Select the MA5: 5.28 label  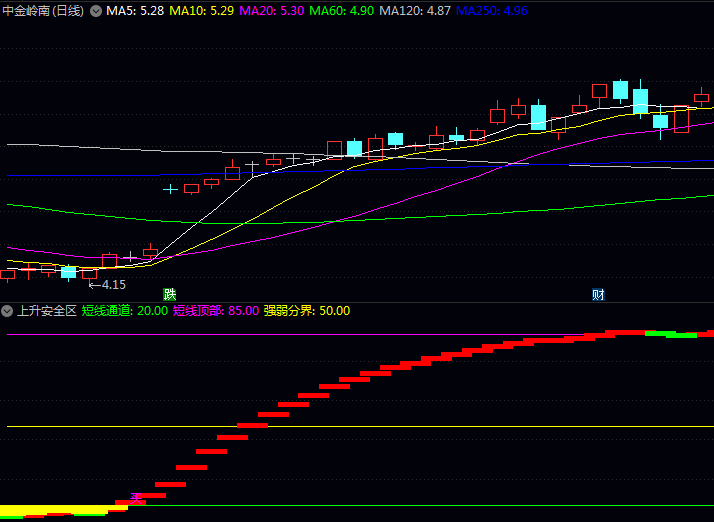pos(135,11)
